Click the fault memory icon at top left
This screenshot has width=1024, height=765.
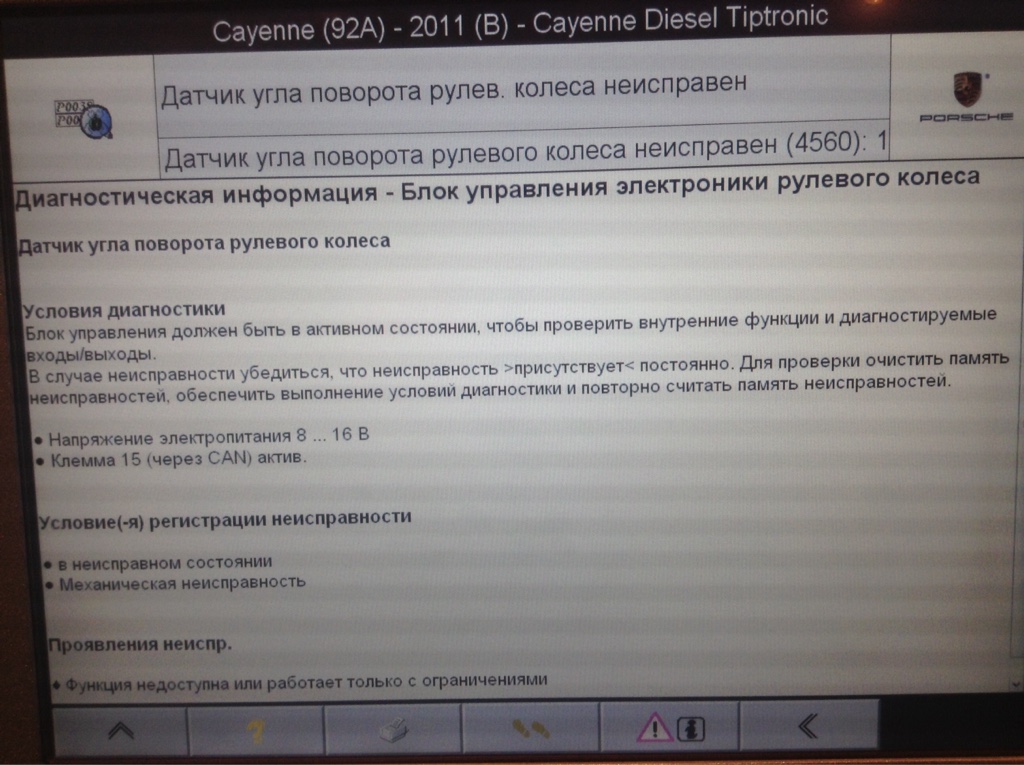click(x=81, y=118)
